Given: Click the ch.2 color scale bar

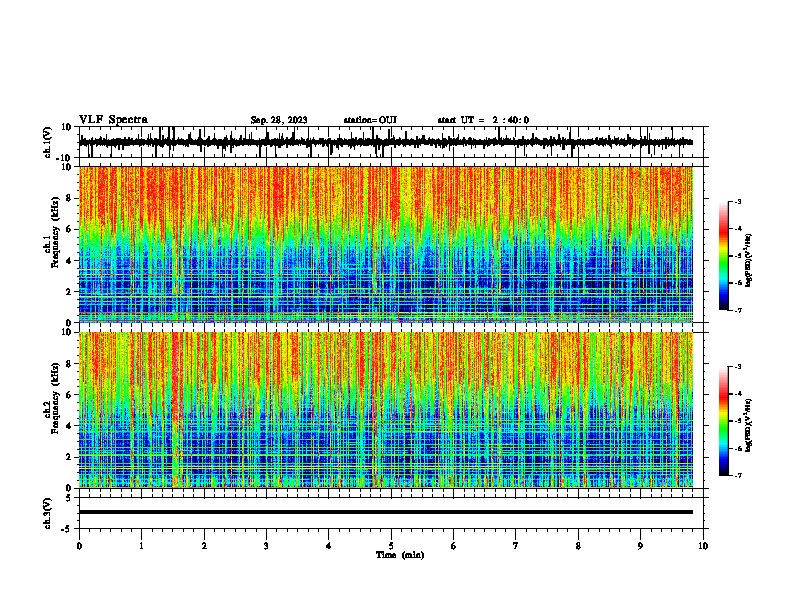Looking at the screenshot, I should pos(723,421).
